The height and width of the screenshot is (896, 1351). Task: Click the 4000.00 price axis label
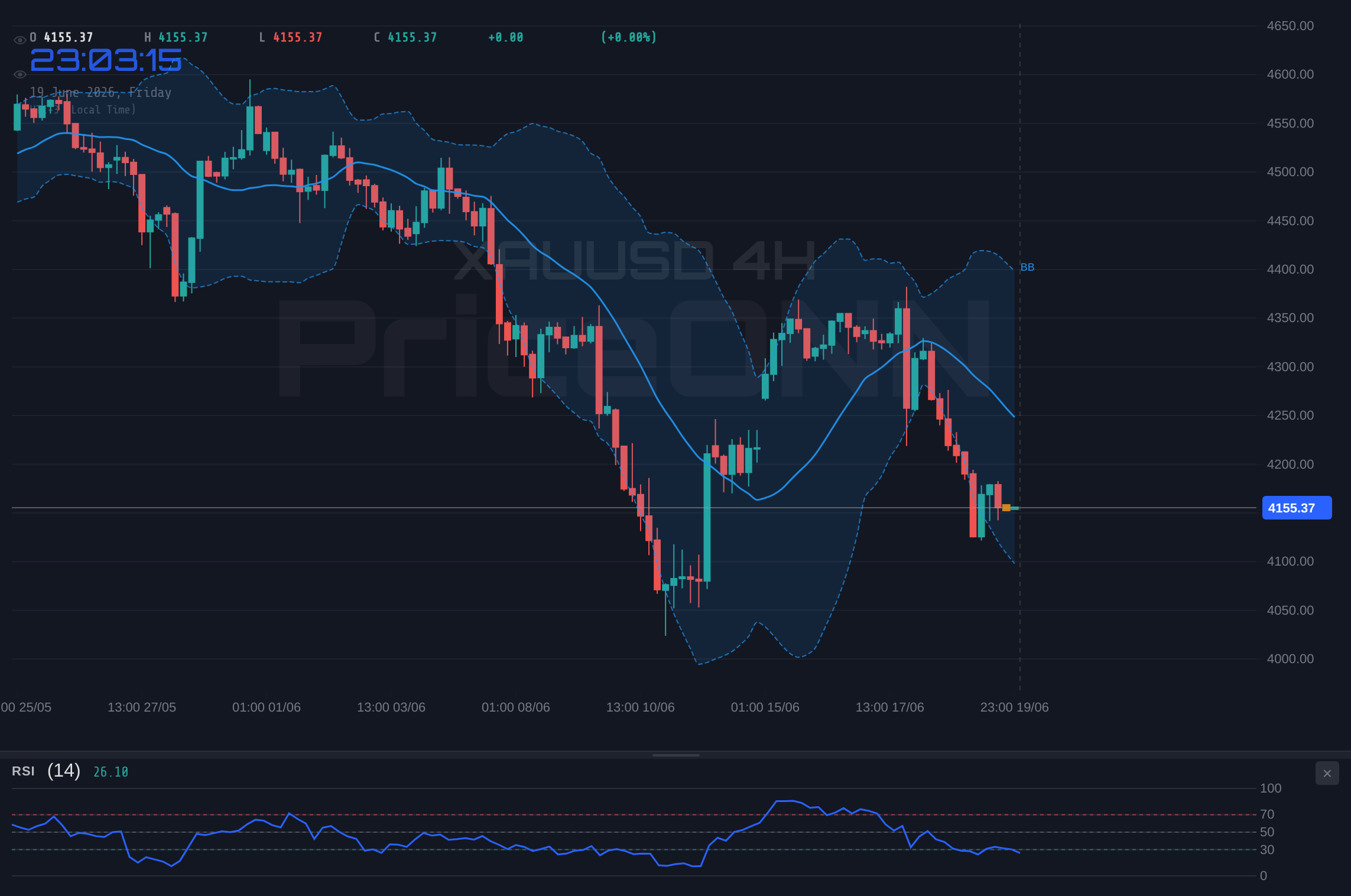tap(1290, 659)
